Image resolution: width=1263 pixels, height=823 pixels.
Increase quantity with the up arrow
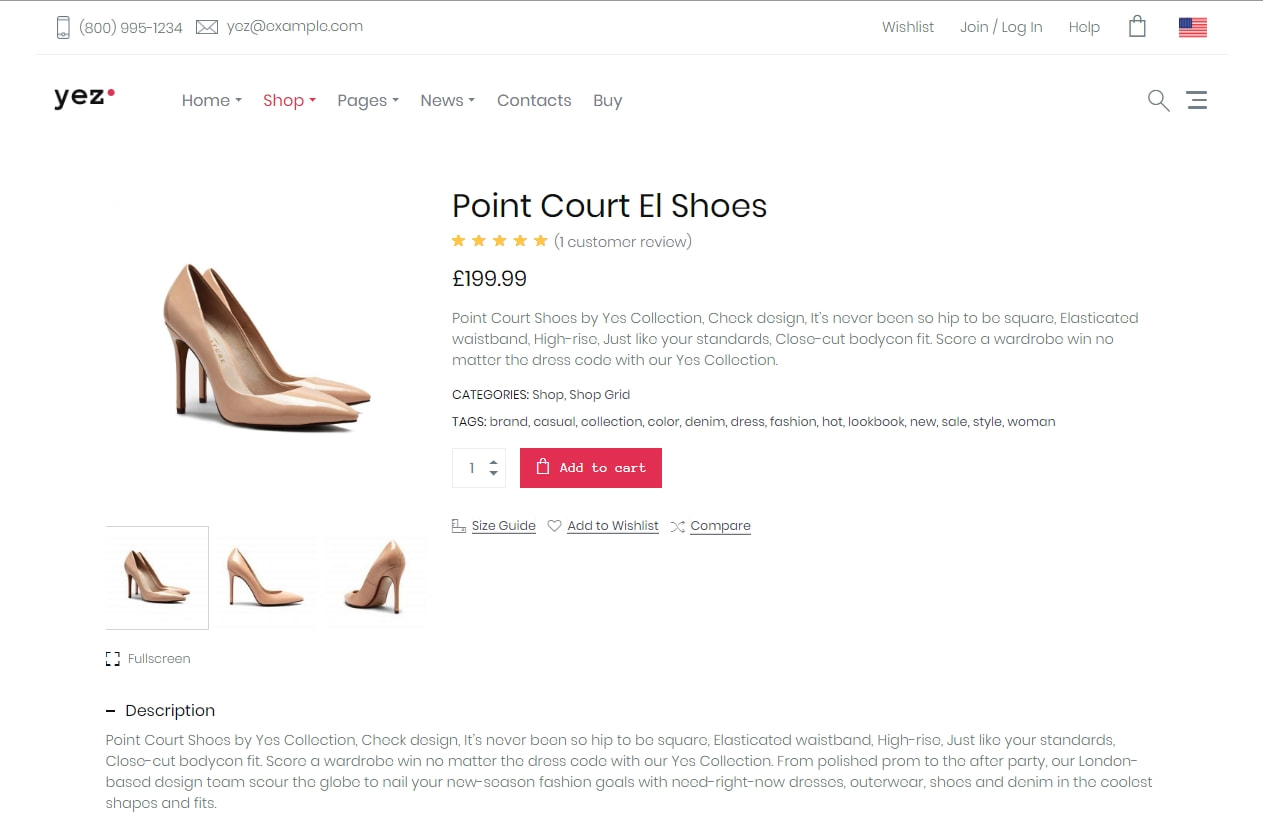(x=493, y=463)
